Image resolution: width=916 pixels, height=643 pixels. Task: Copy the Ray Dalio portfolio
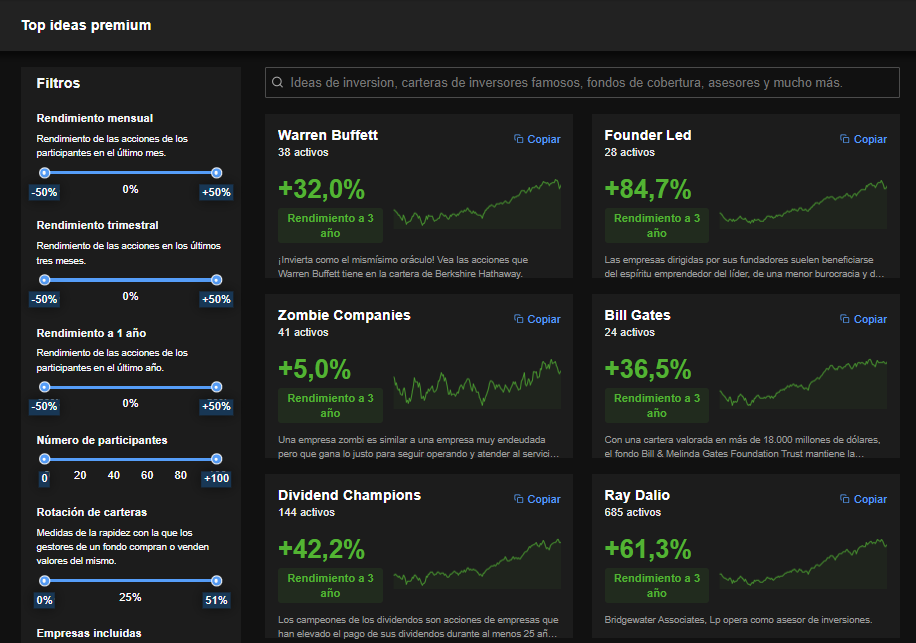coord(863,499)
